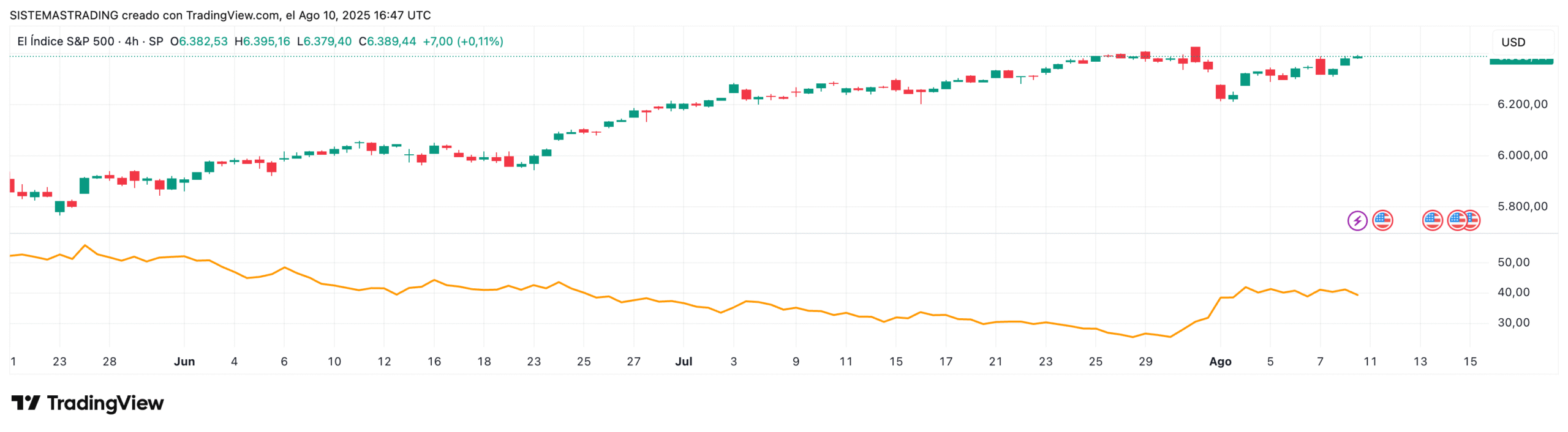
Task: Click the purple lightning bolt event icon
Action: (x=1357, y=220)
